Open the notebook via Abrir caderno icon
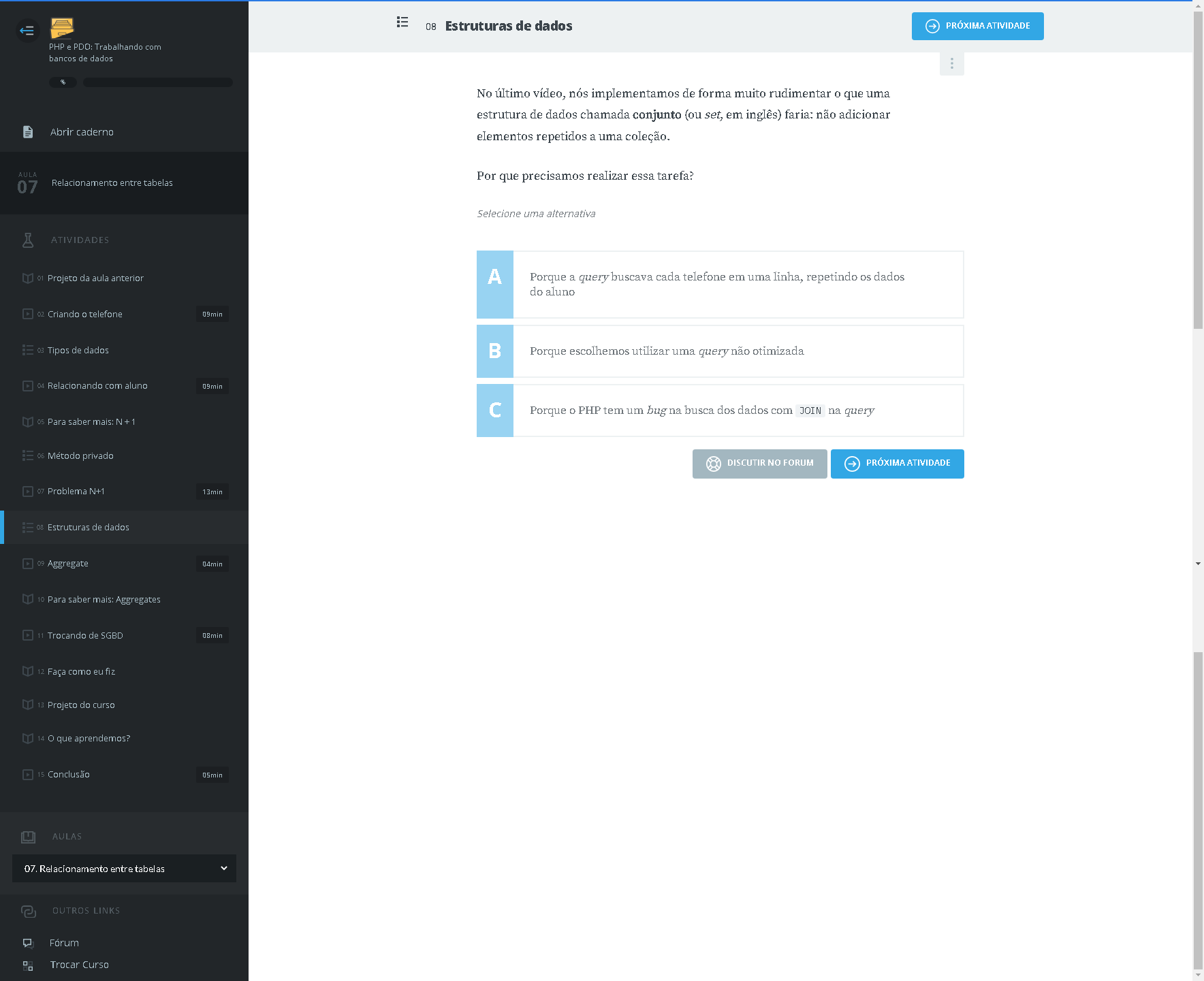1204x981 pixels. coord(28,132)
